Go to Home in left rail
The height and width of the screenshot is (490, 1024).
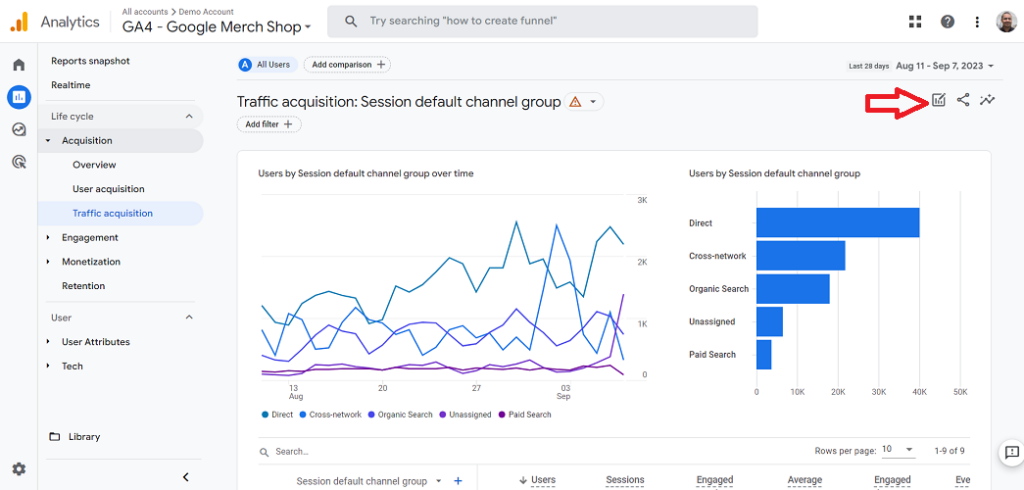[19, 65]
